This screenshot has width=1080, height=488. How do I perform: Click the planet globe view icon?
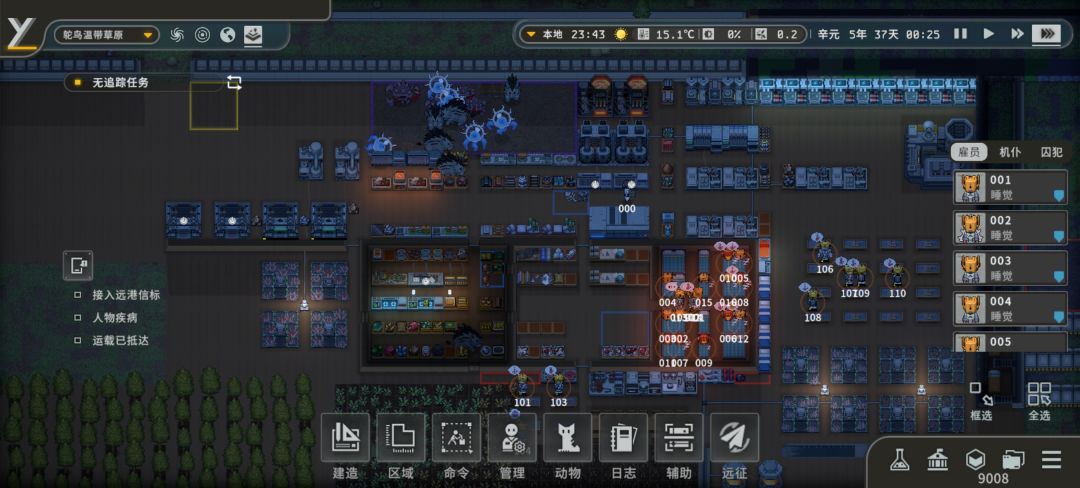pos(227,35)
